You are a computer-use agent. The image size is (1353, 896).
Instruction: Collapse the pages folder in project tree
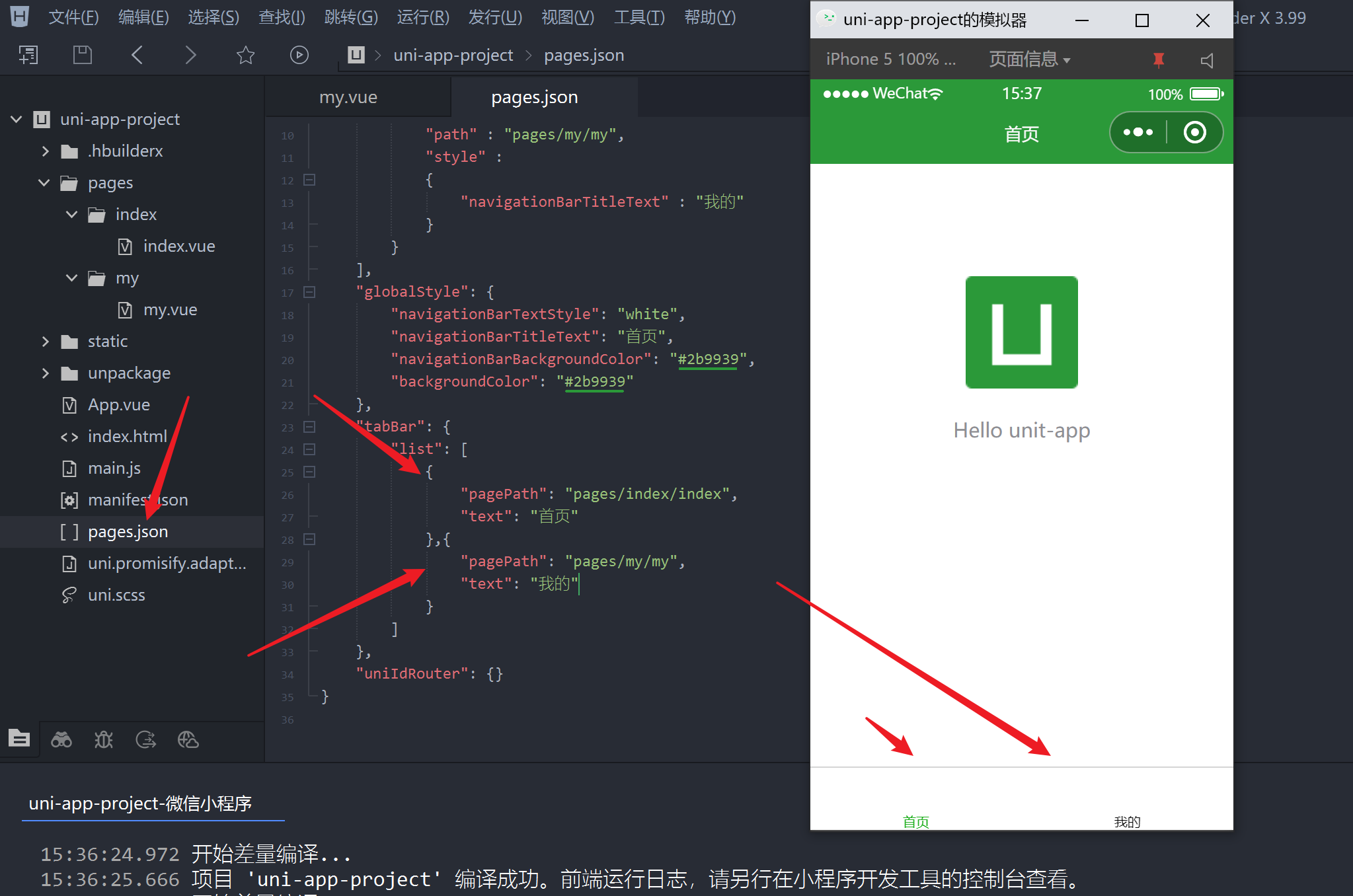coord(44,183)
